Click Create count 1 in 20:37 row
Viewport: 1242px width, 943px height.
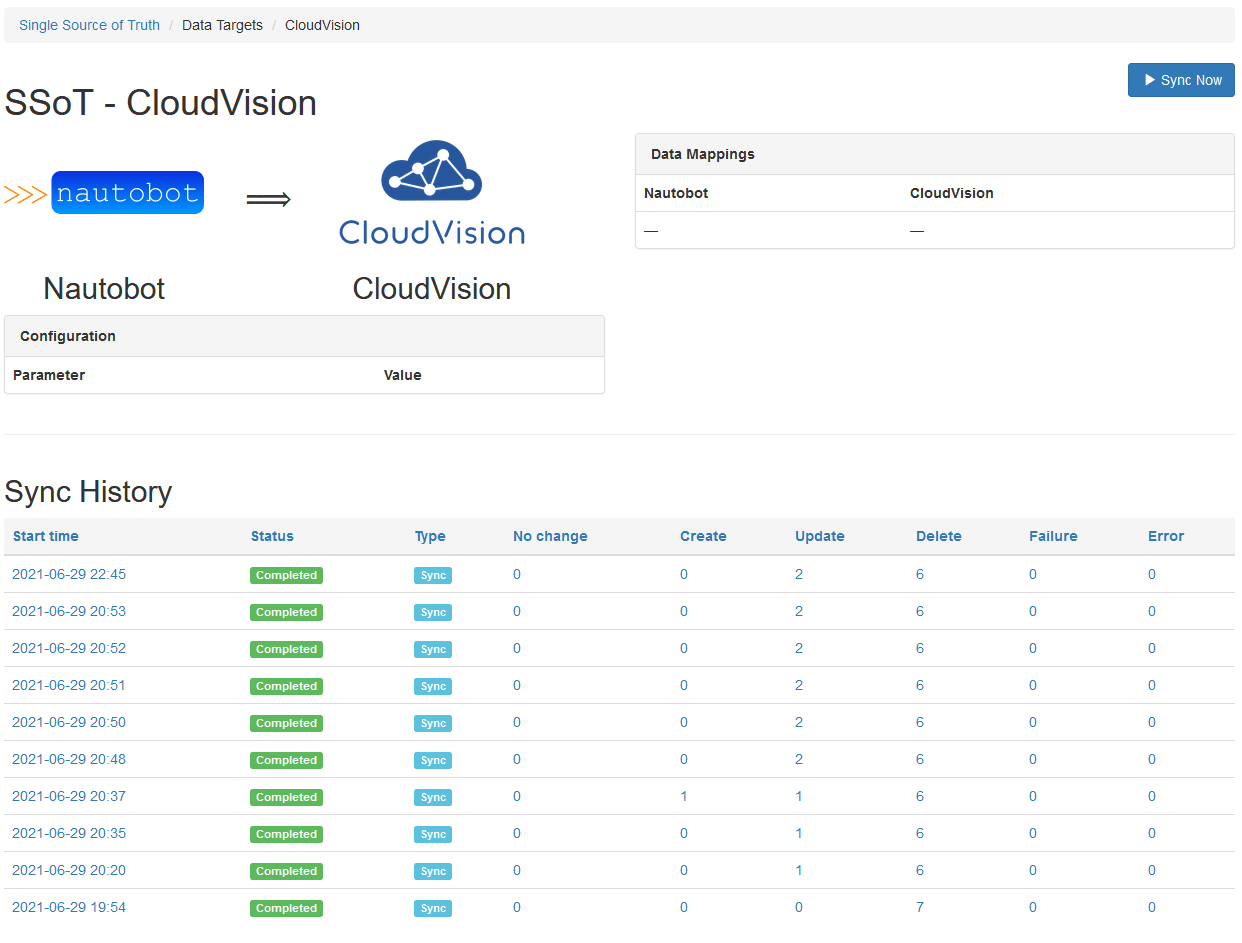(x=684, y=796)
